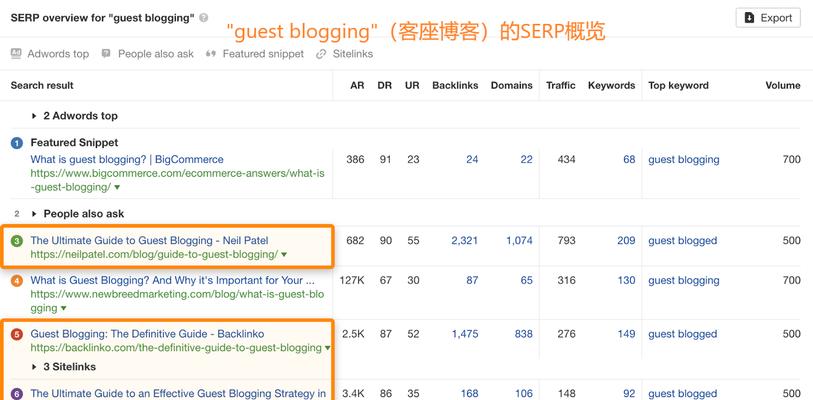Click position badge 3 for Neil Patel result
Screen dimensions: 813x400
pos(17,241)
